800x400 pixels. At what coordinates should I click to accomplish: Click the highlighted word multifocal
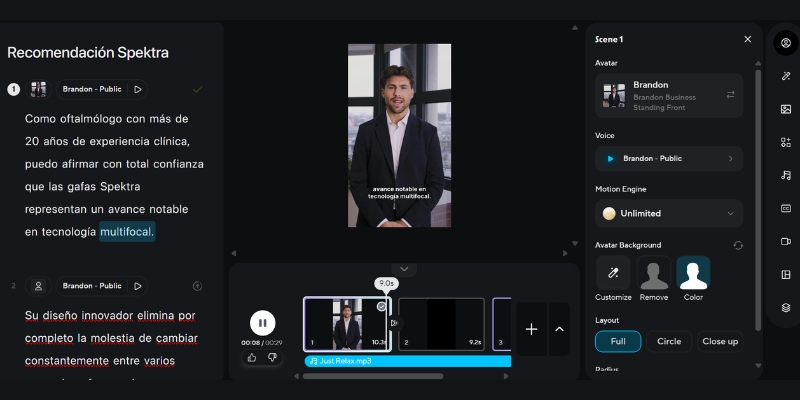[127, 232]
